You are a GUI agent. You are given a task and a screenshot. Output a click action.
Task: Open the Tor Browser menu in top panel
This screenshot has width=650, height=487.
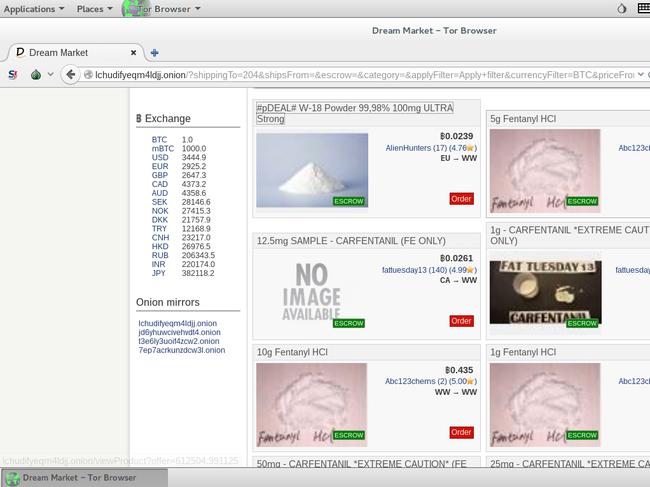162,9
